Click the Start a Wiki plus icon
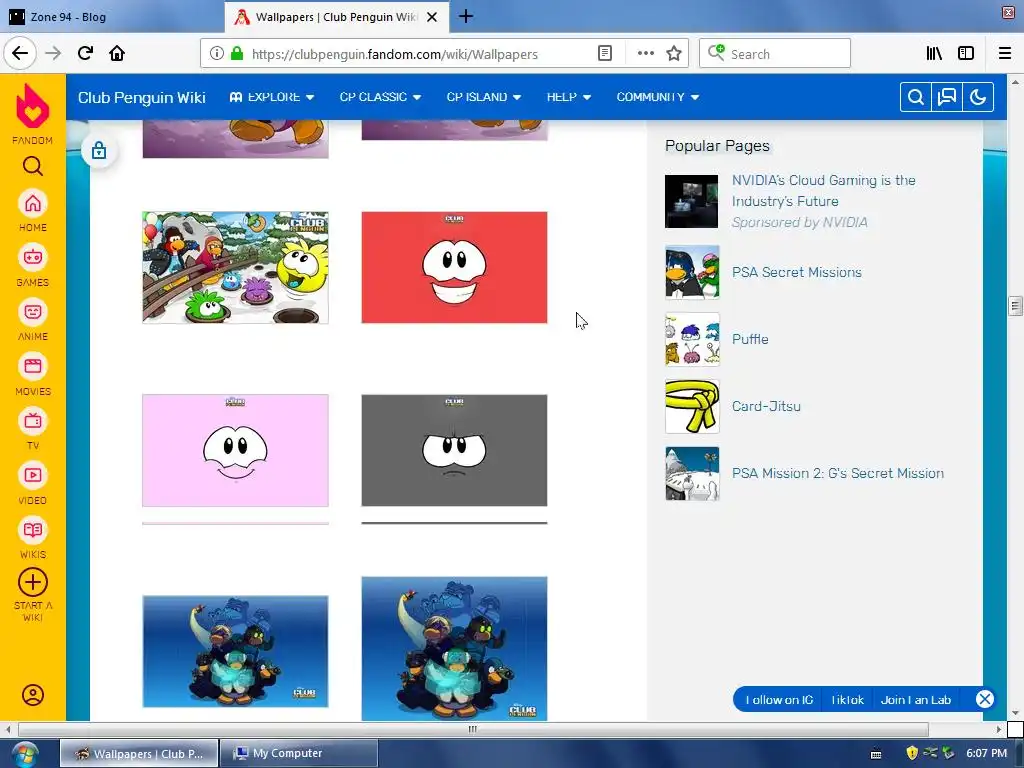The image size is (1024, 768). [x=33, y=582]
